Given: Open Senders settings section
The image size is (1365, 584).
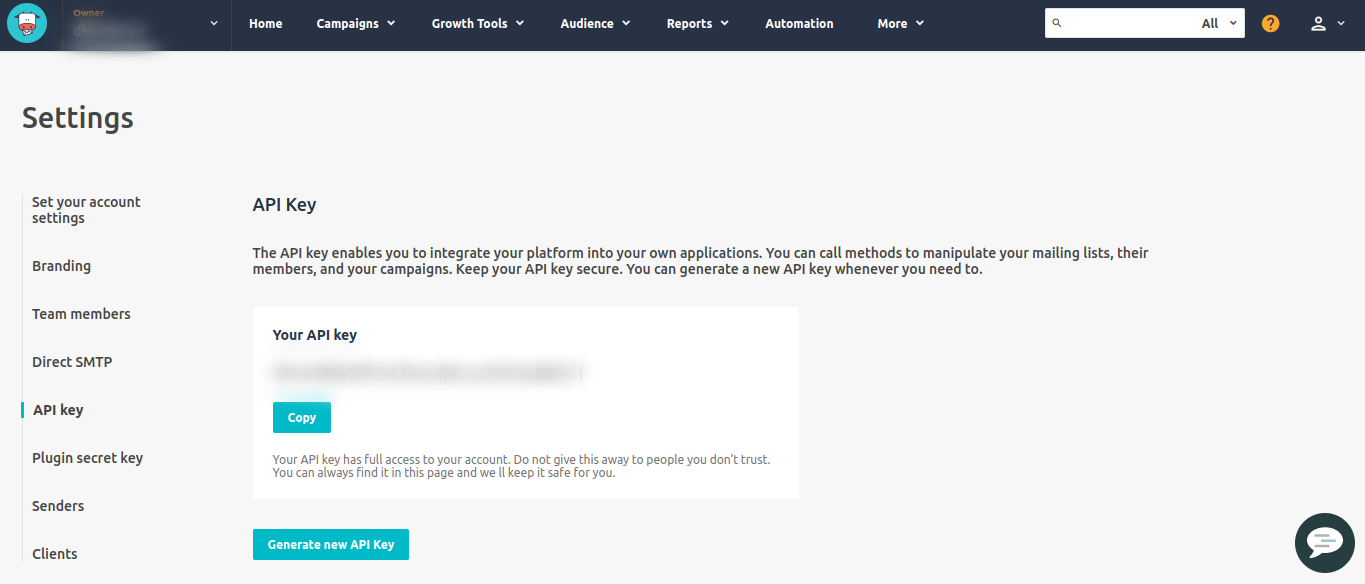Looking at the screenshot, I should pyautogui.click(x=58, y=506).
